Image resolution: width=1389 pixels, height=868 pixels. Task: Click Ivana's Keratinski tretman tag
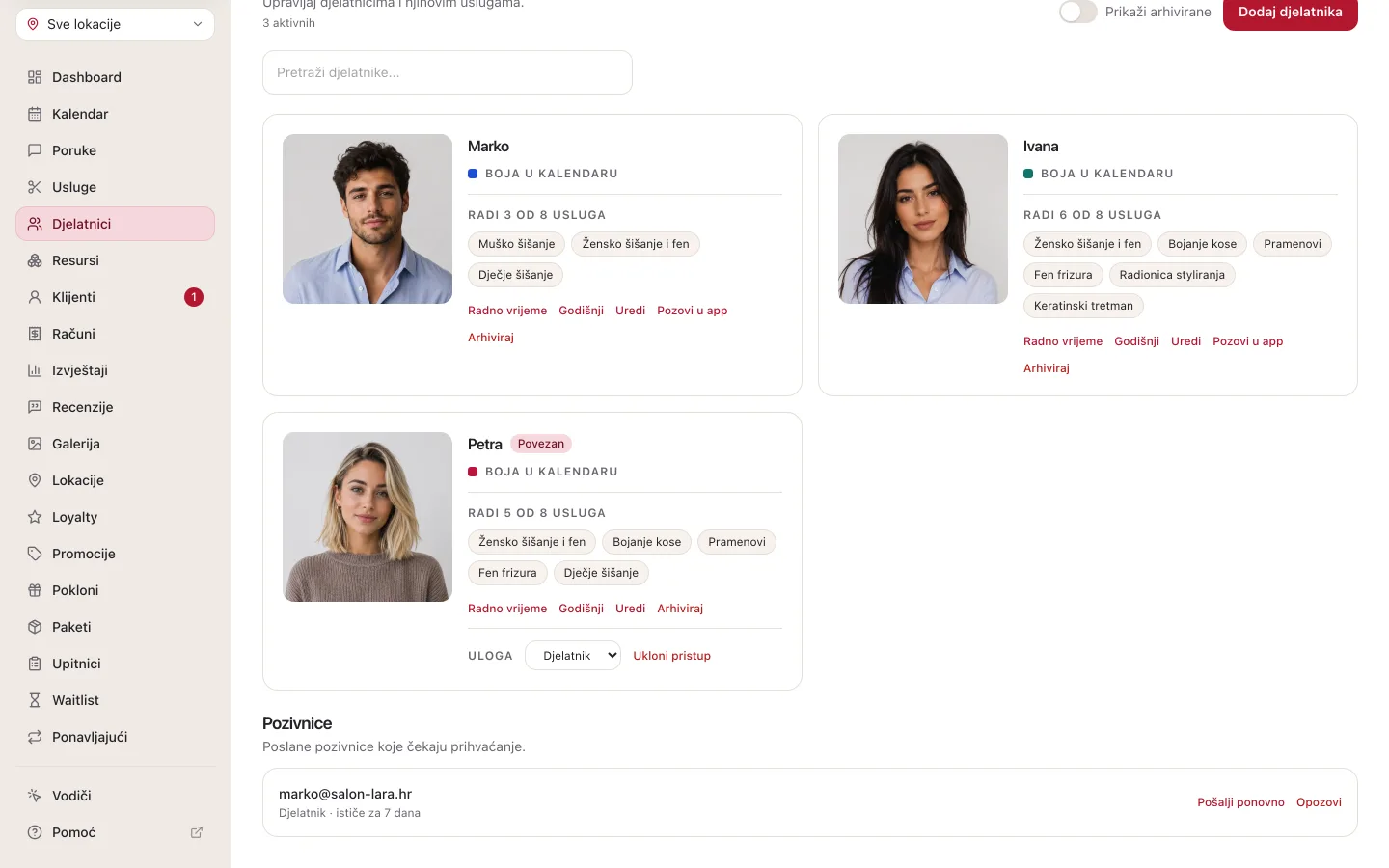click(1083, 306)
